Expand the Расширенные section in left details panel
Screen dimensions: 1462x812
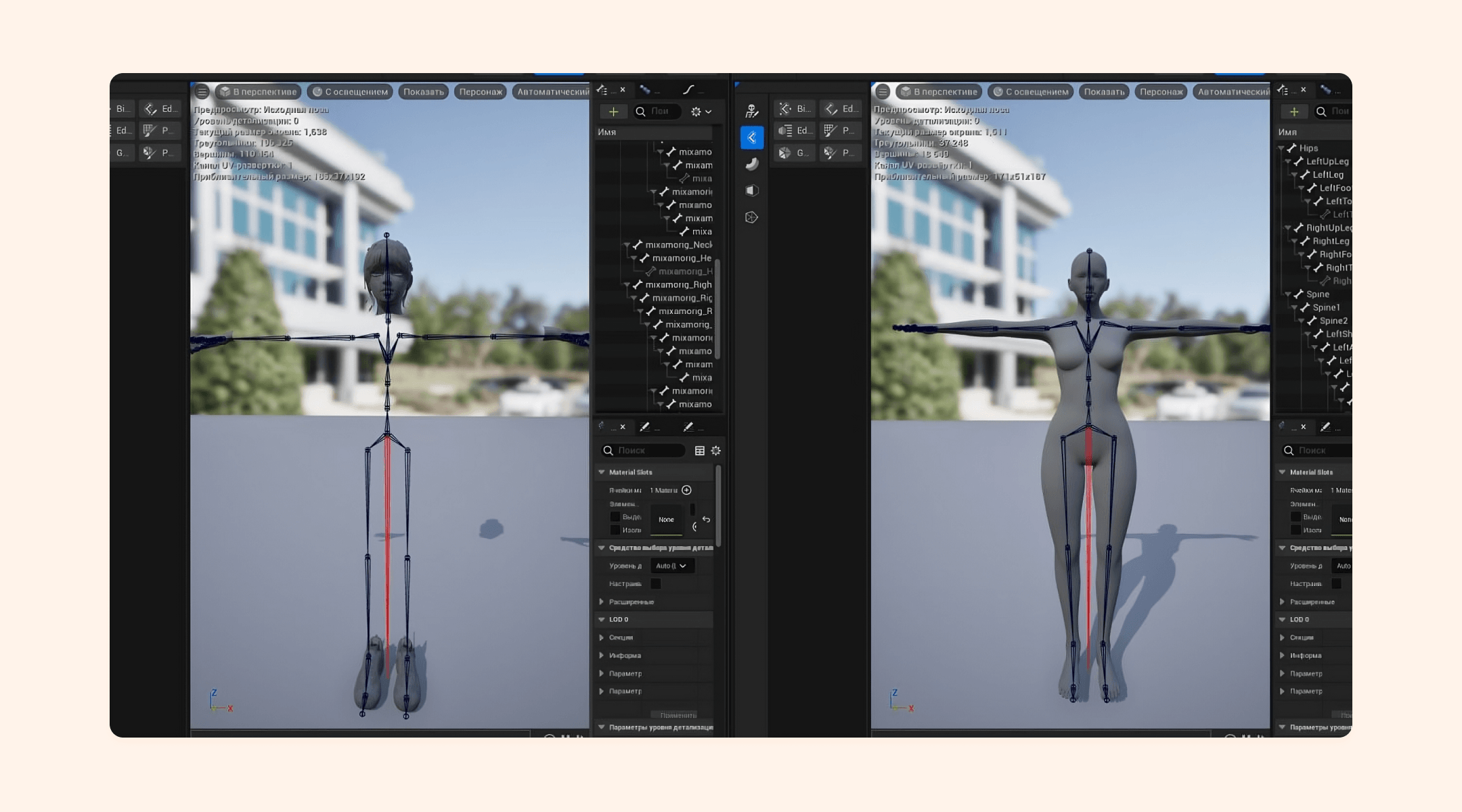pyautogui.click(x=602, y=602)
